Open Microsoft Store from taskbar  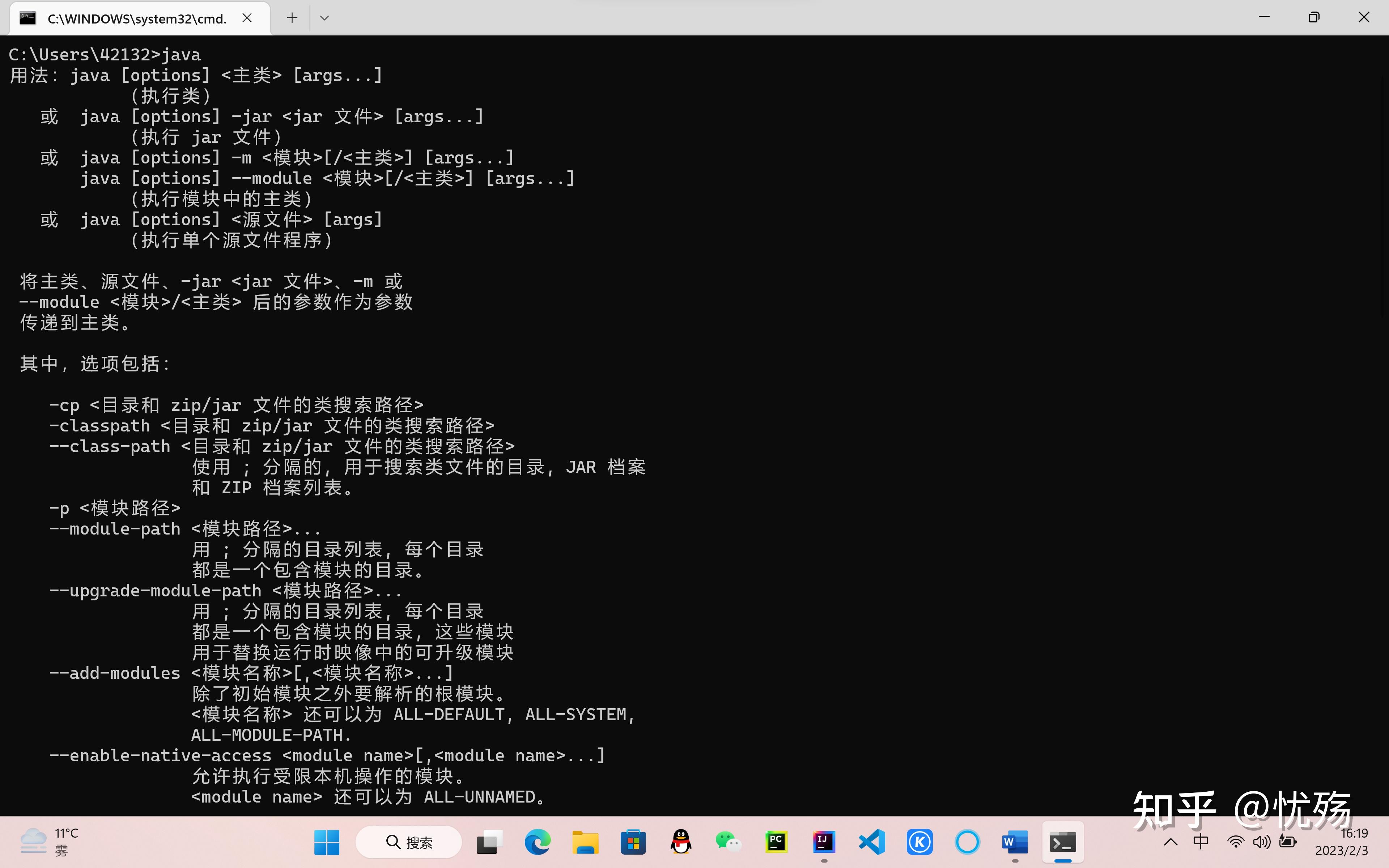click(x=633, y=842)
